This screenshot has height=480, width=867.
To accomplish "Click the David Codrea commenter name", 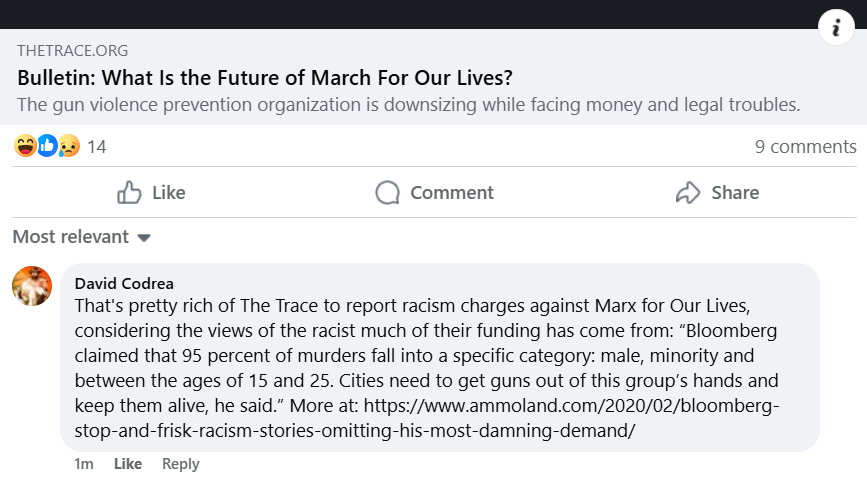I will coord(124,283).
